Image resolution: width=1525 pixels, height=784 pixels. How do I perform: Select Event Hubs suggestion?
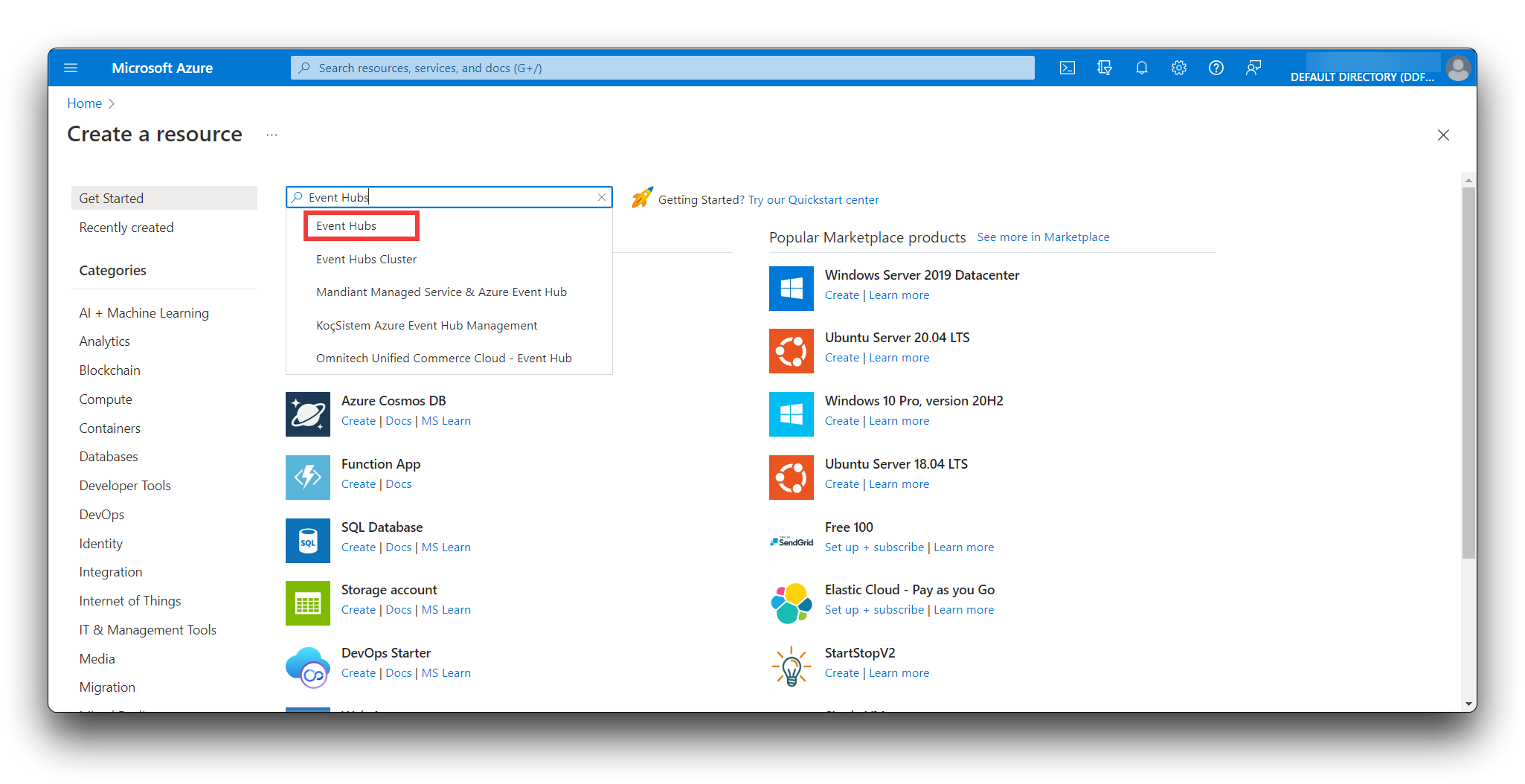point(346,226)
